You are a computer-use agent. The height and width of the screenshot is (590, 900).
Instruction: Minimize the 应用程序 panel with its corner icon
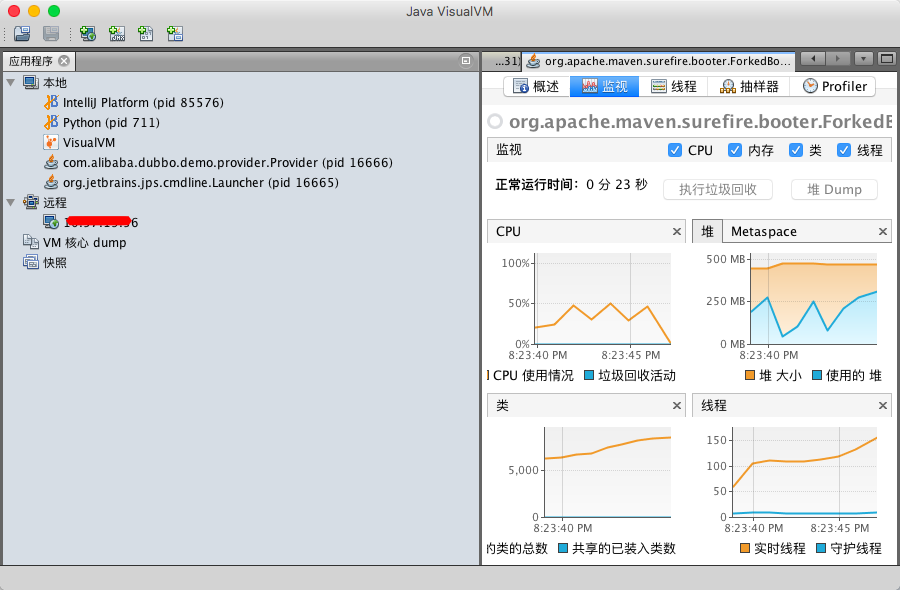[466, 60]
